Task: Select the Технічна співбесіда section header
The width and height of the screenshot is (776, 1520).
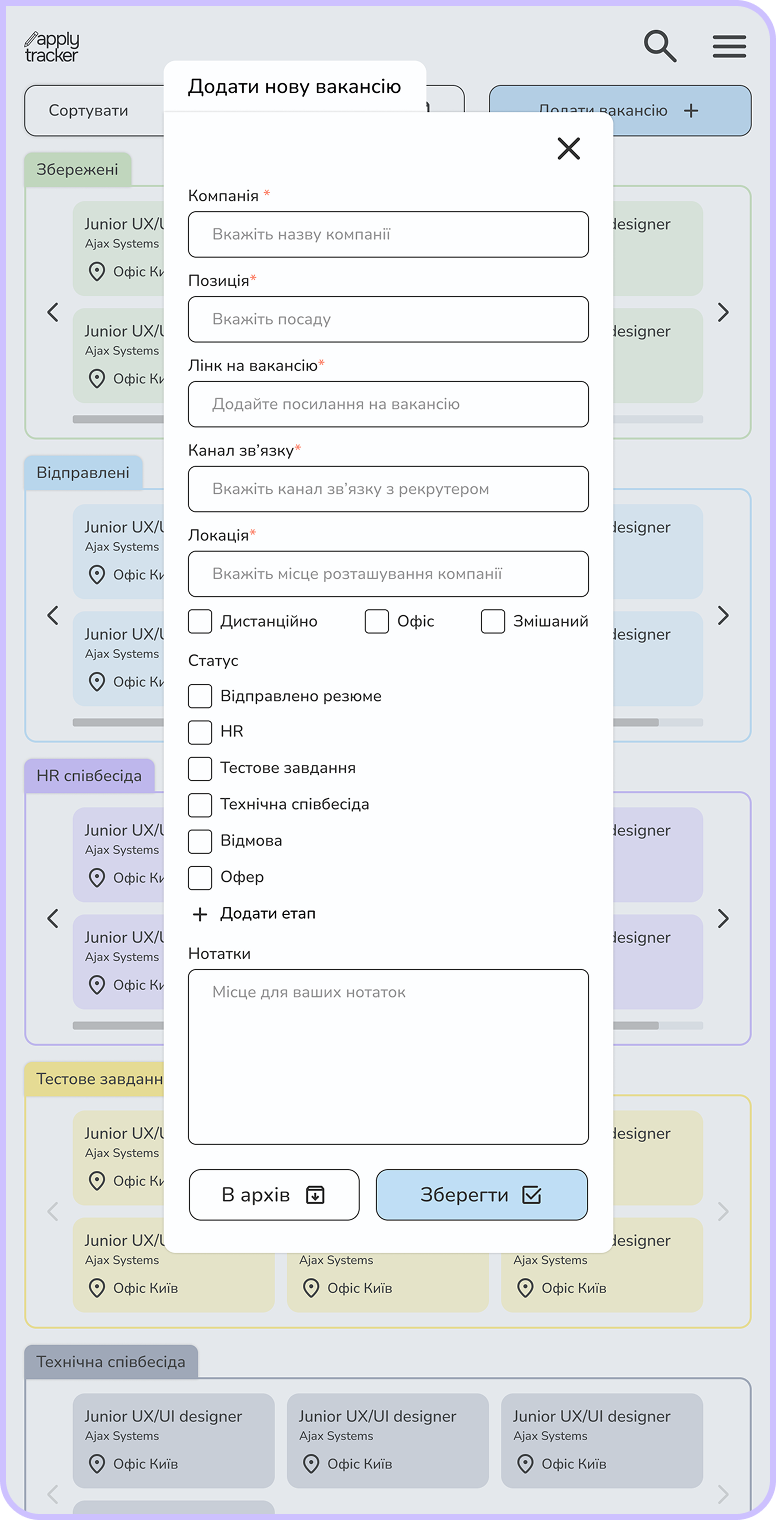Action: click(112, 1361)
